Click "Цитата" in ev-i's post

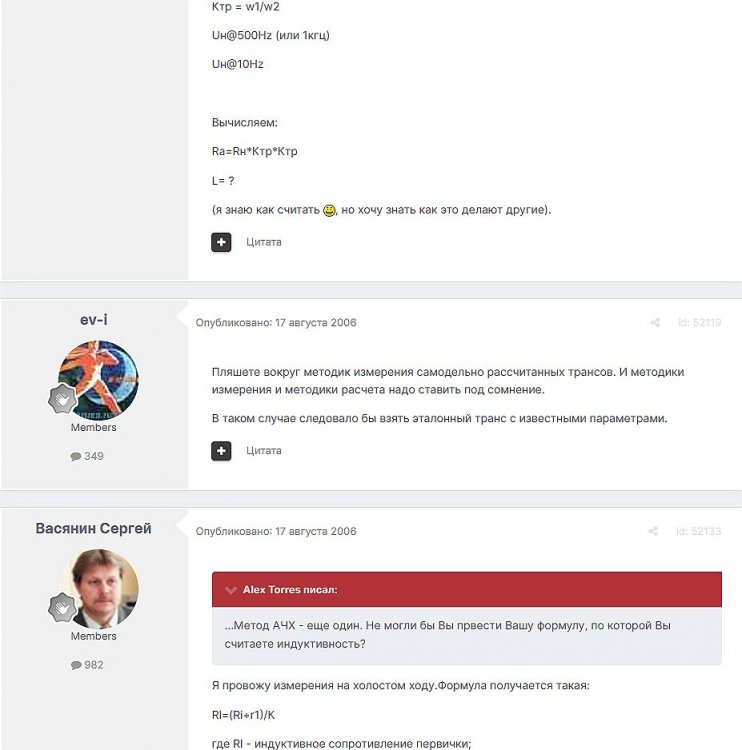click(x=264, y=451)
